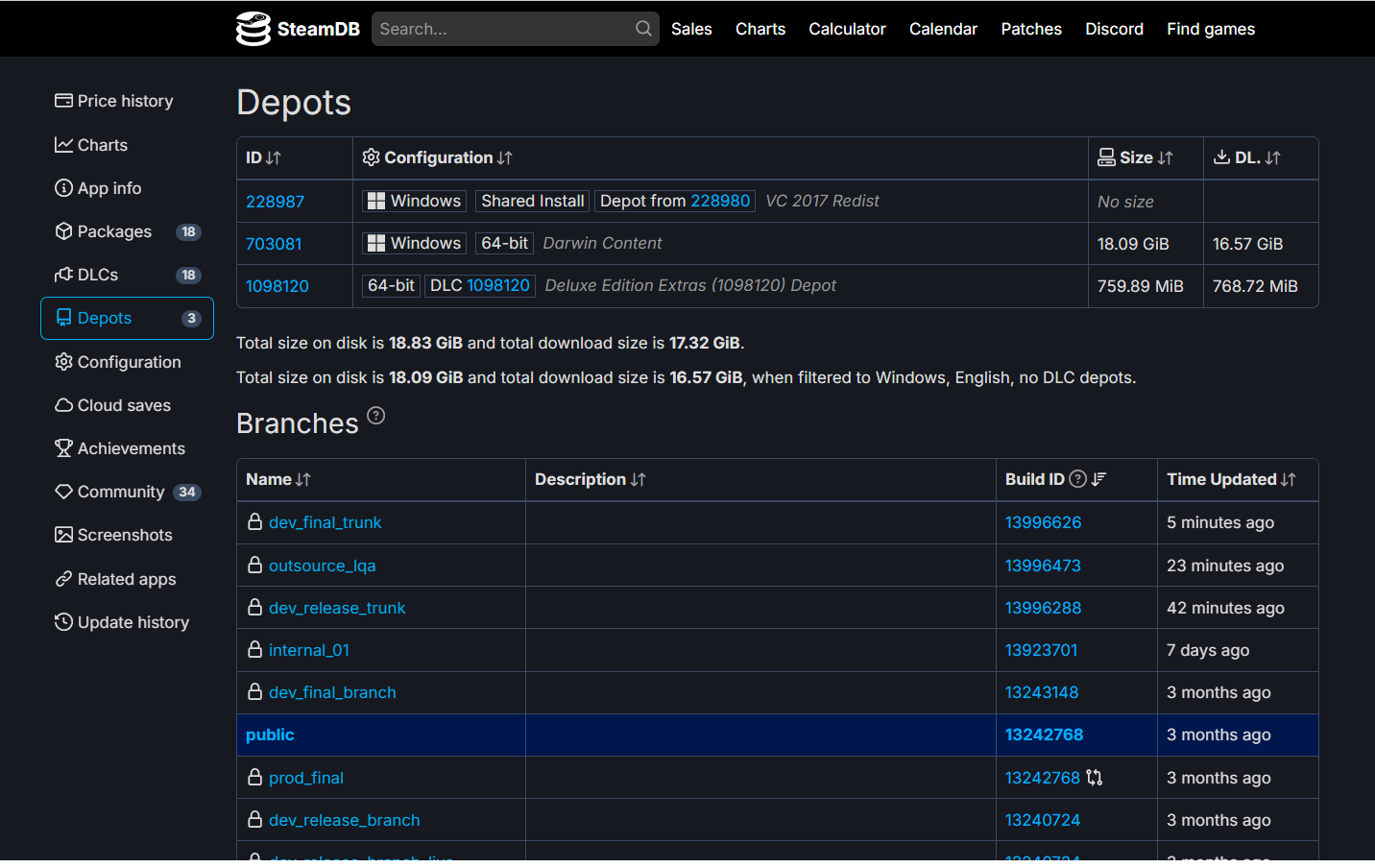Open the Calendar page
Viewport: 1375px width, 868px height.
tap(943, 29)
